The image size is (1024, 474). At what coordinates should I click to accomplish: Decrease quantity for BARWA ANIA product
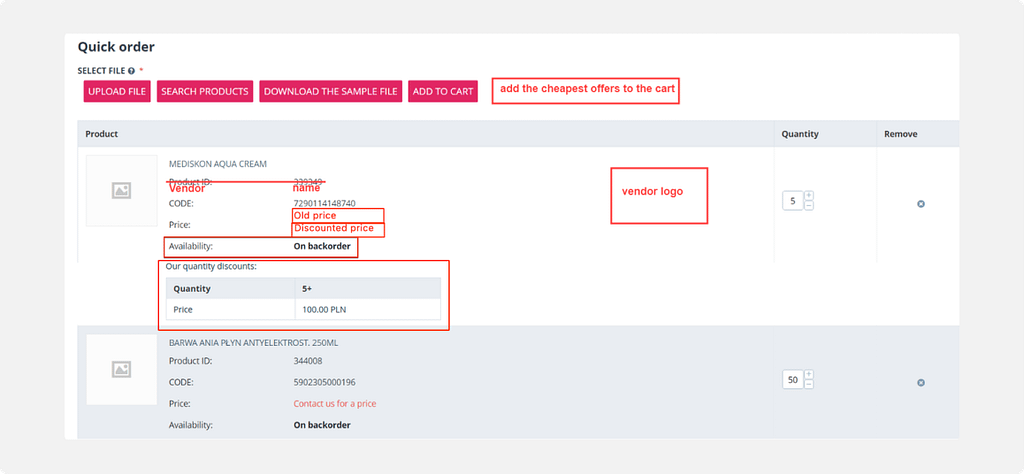(x=809, y=385)
